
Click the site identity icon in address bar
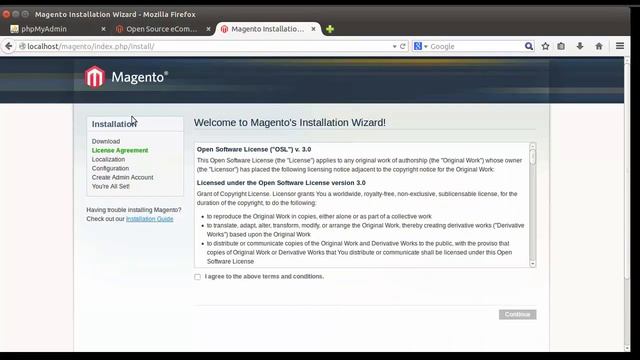pyautogui.click(x=22, y=46)
